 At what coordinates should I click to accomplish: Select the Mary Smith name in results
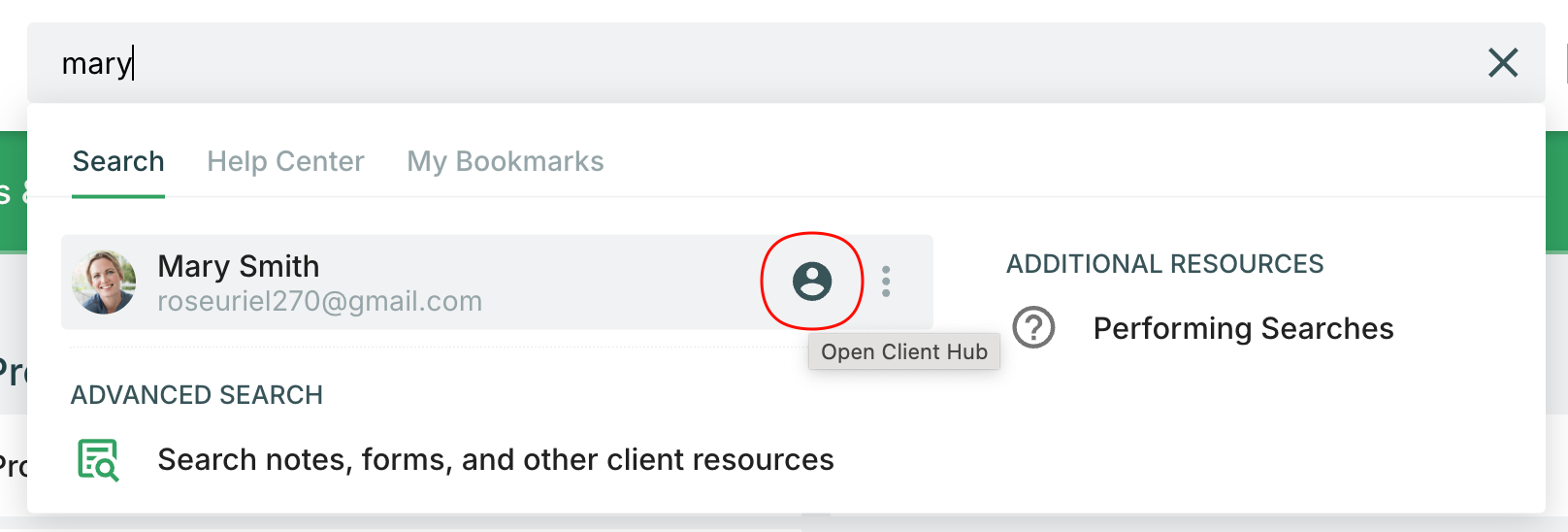coord(238,266)
